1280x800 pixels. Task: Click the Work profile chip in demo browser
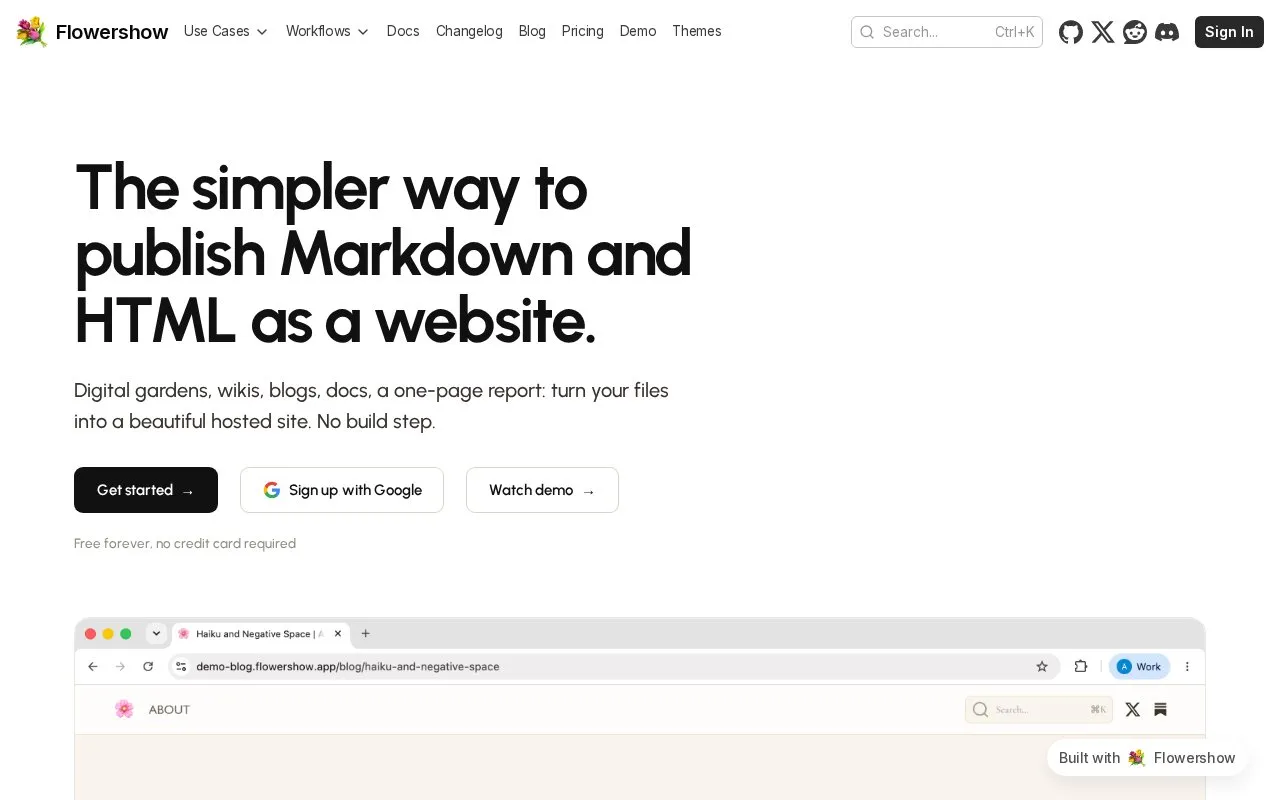click(x=1139, y=666)
